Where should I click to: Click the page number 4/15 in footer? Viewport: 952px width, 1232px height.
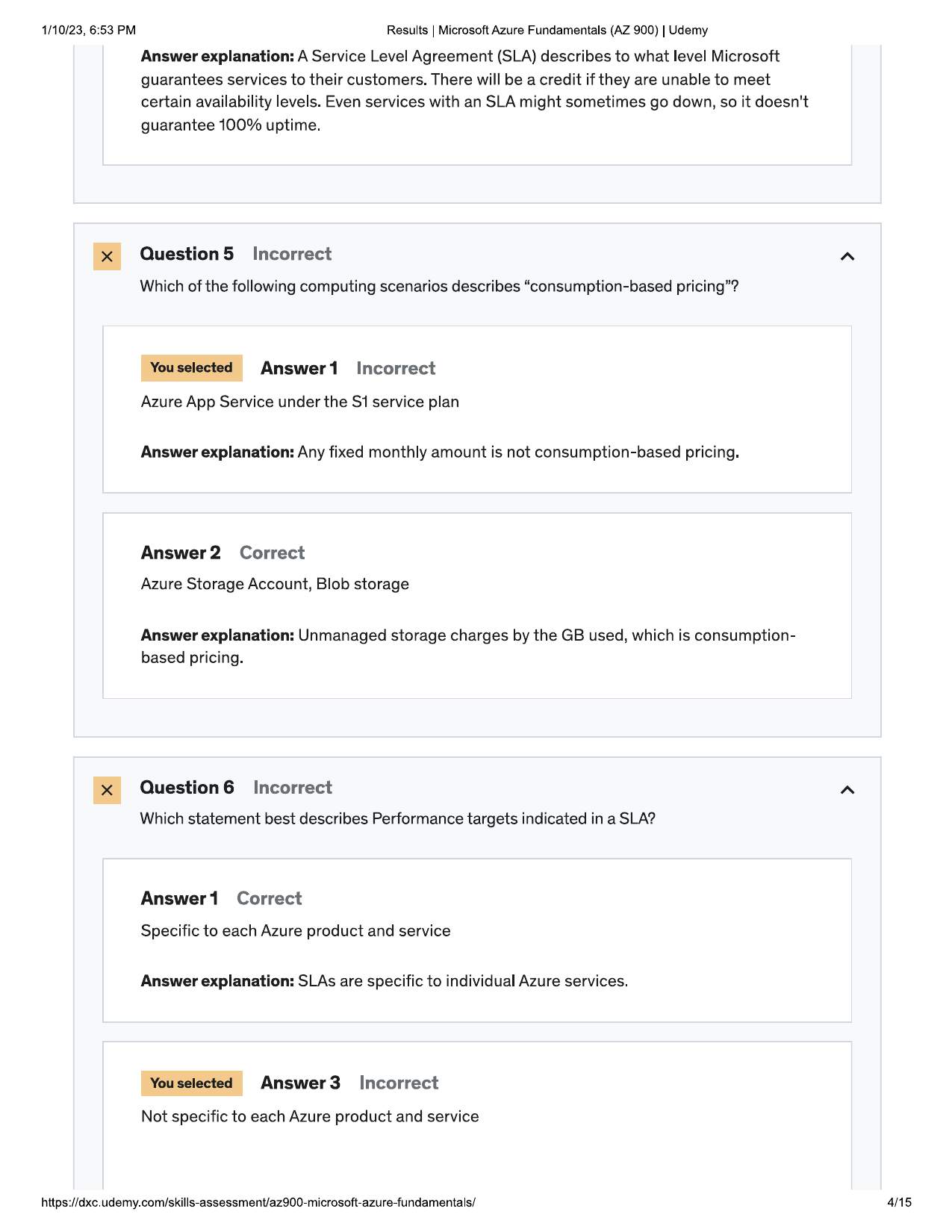click(x=900, y=1202)
